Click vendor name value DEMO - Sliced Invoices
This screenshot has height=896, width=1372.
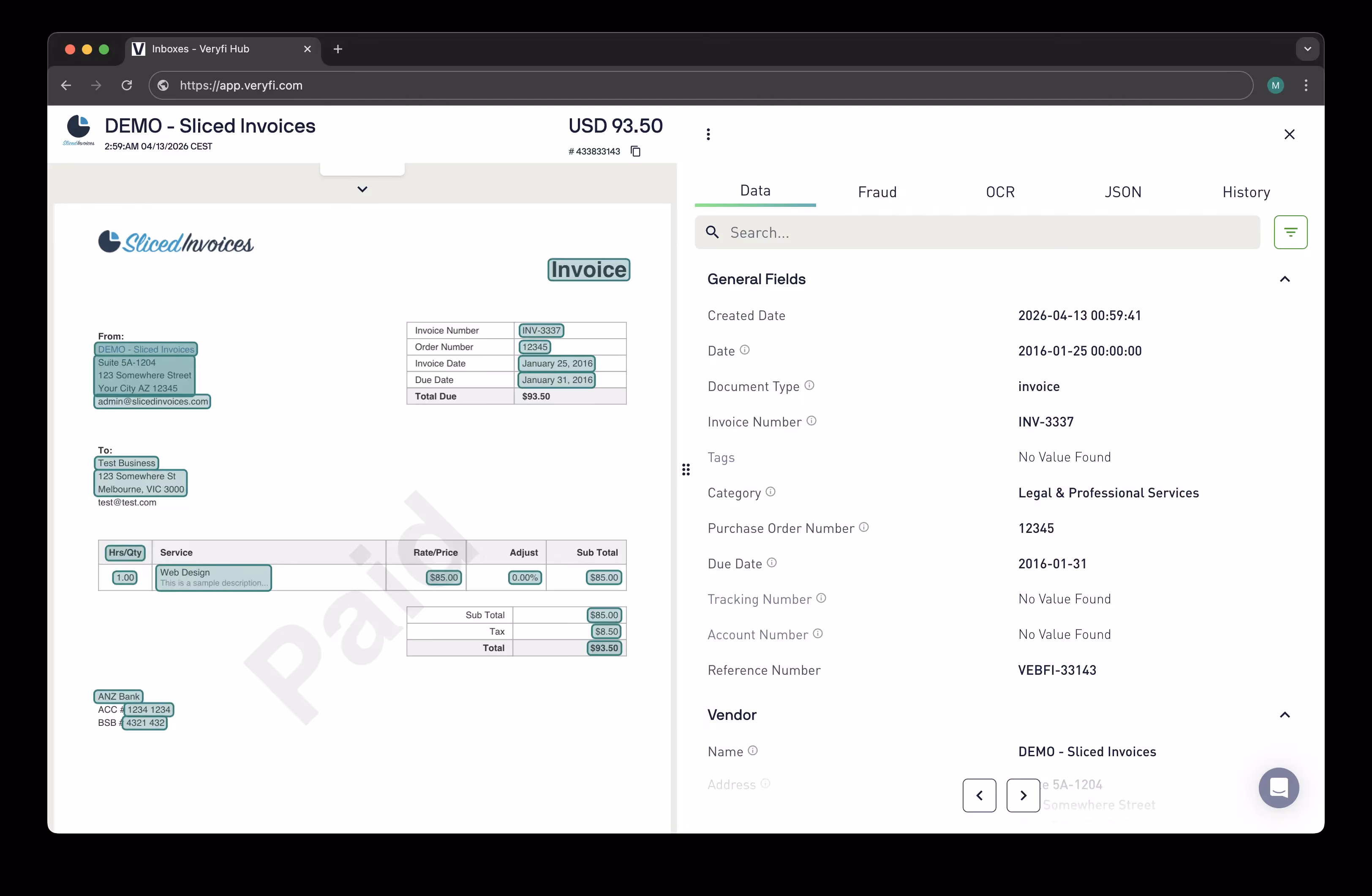pos(1086,751)
